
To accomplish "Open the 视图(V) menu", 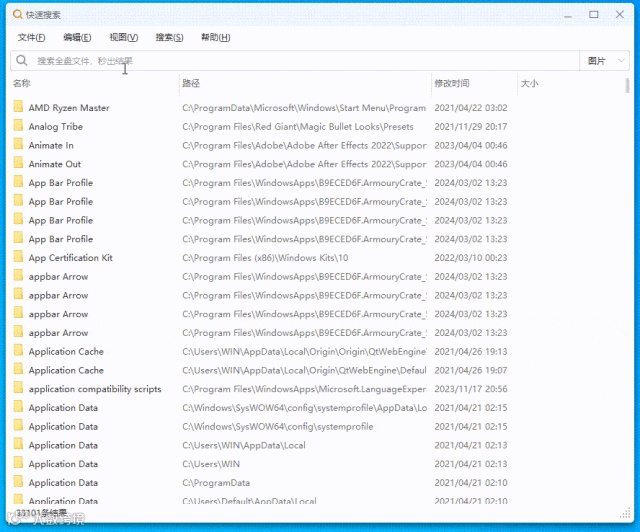I will click(x=124, y=38).
